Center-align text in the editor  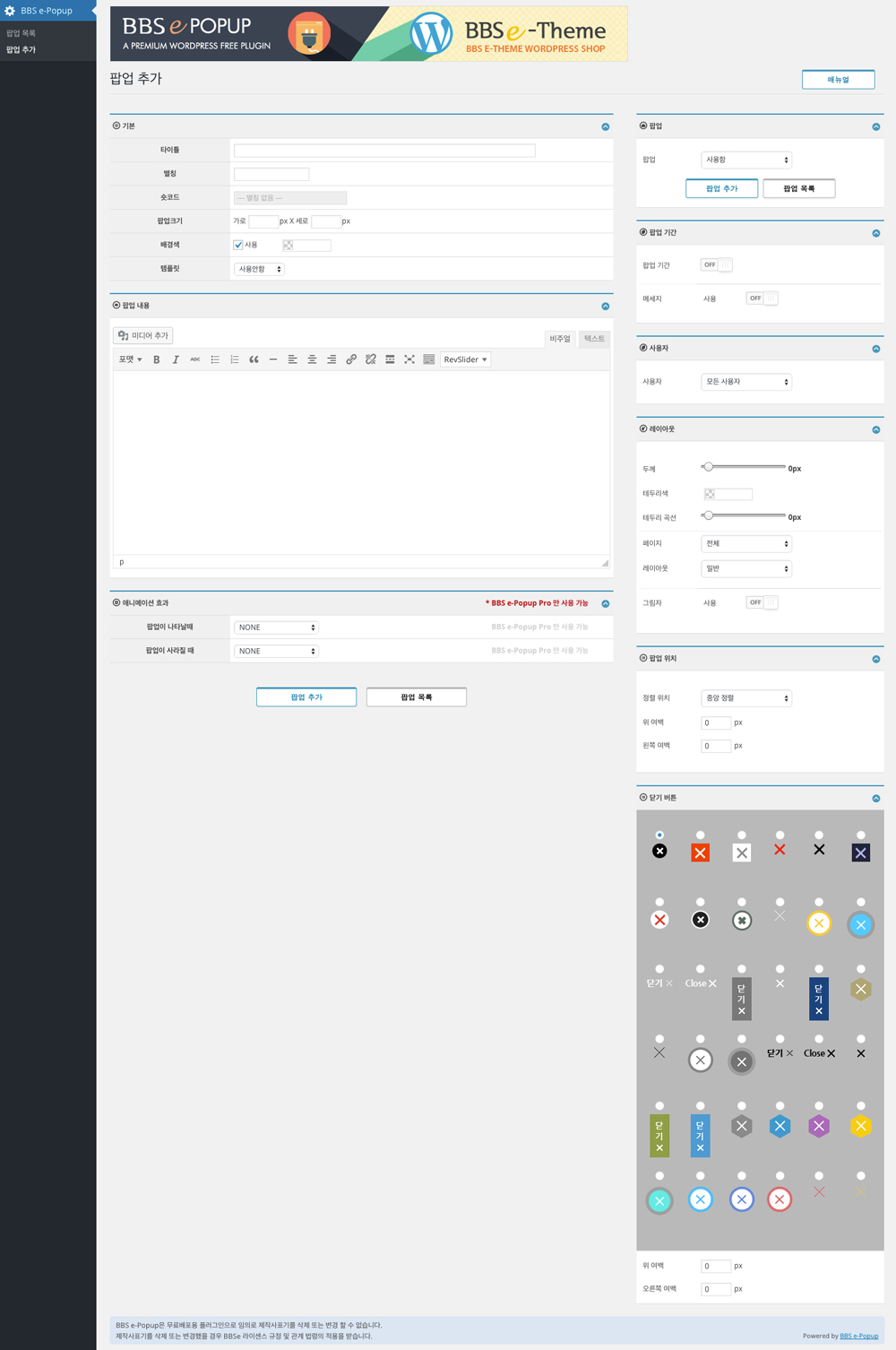point(312,359)
